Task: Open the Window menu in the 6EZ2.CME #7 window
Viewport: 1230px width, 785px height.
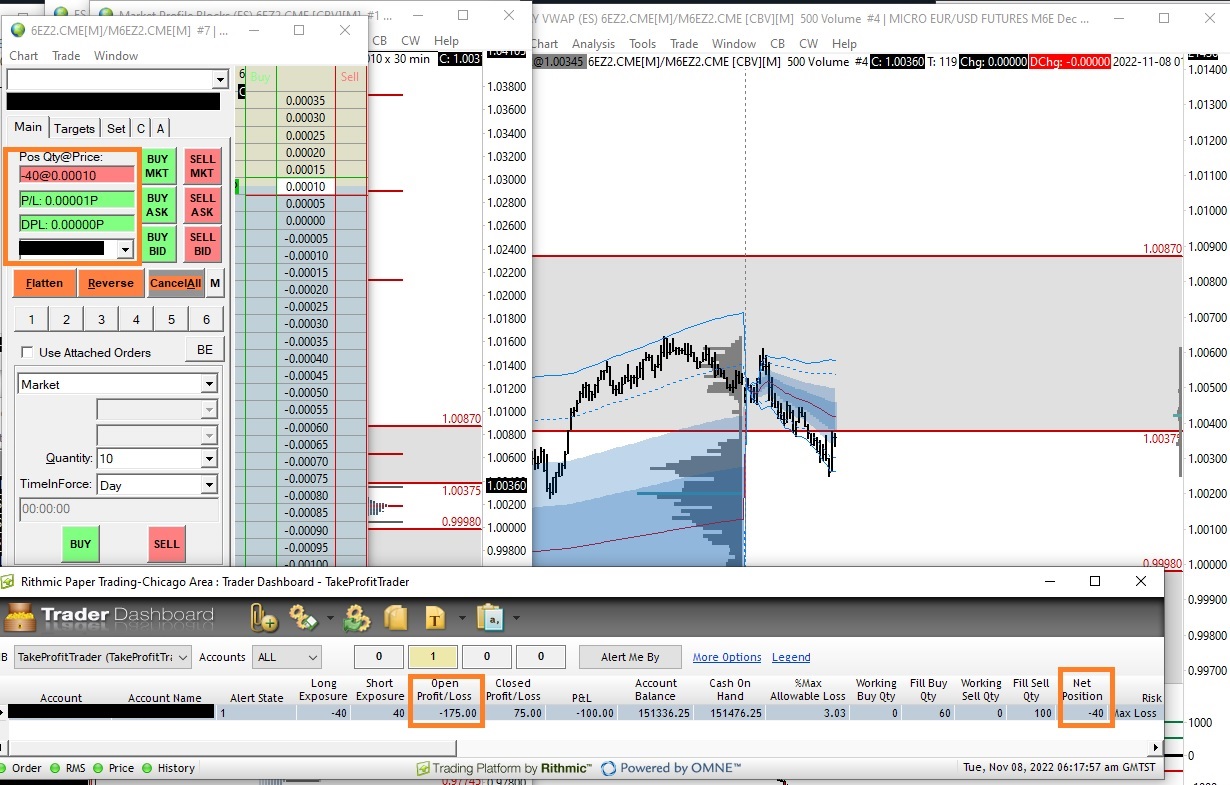Action: point(116,55)
